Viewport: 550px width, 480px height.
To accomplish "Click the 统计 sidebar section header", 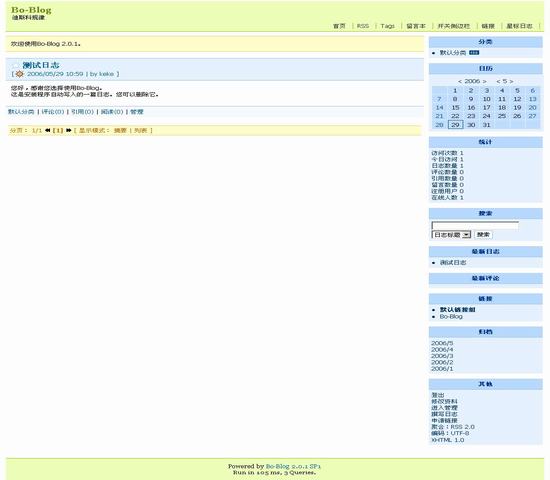I will [x=485, y=142].
